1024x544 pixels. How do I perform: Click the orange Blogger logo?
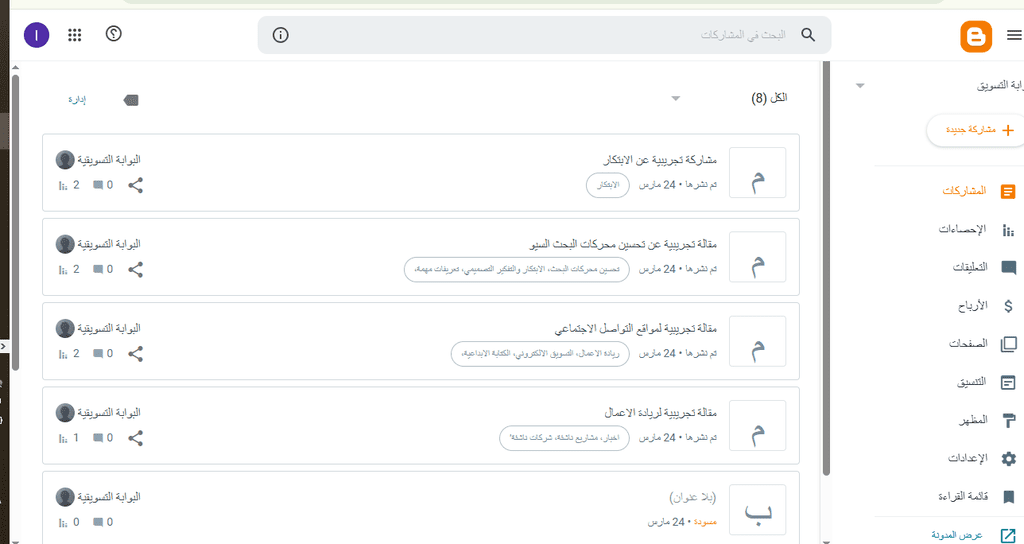pyautogui.click(x=976, y=36)
